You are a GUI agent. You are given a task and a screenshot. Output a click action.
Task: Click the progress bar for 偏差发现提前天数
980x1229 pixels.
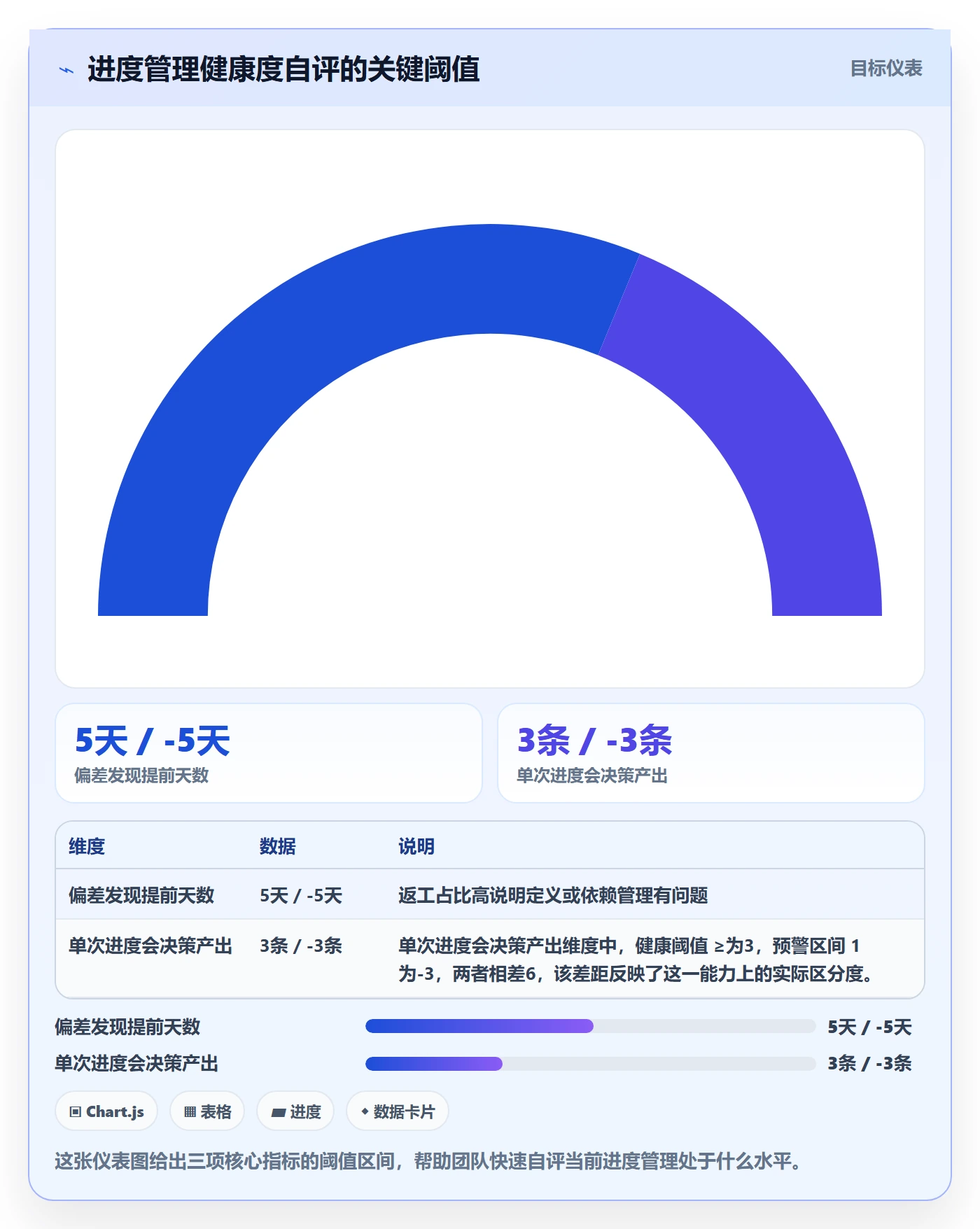590,1026
